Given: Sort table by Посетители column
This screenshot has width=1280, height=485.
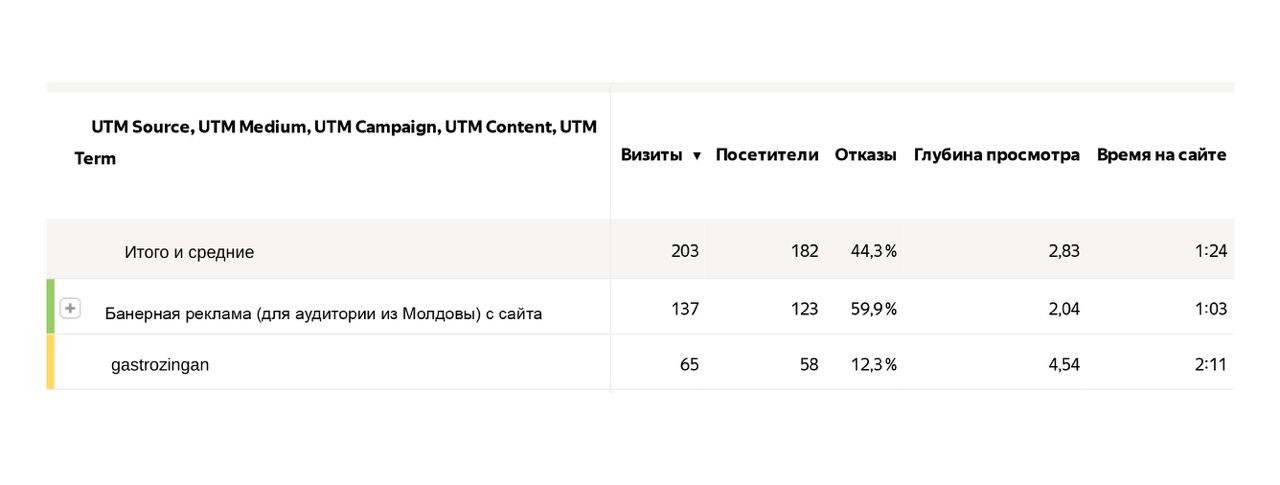Looking at the screenshot, I should pyautogui.click(x=766, y=155).
